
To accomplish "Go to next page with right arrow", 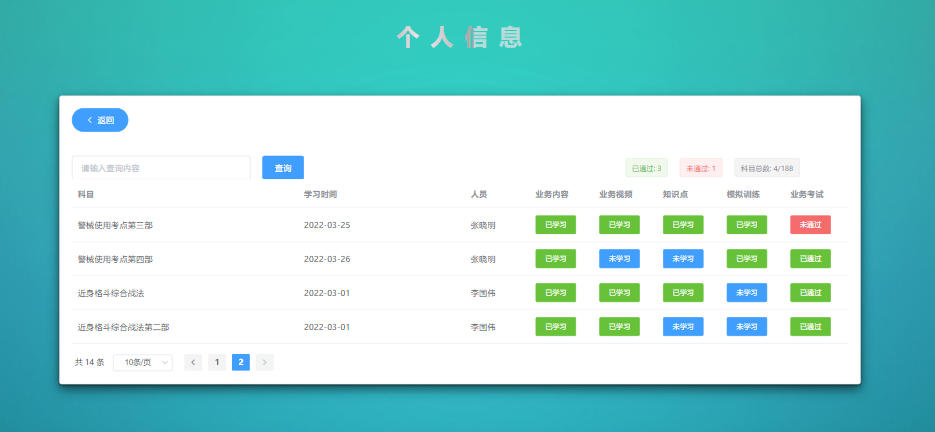I will 265,362.
